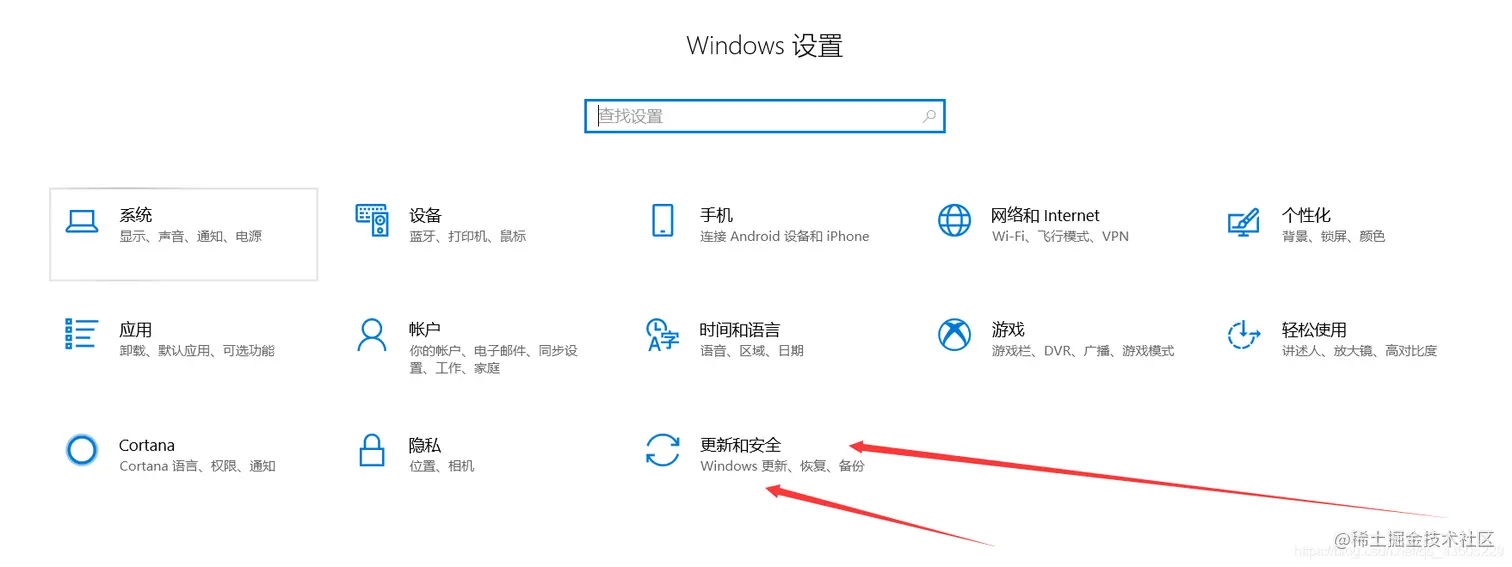Image resolution: width=1512 pixels, height=567 pixels.
Task: Click the 网络和 Internet category title
Action: [1045, 215]
